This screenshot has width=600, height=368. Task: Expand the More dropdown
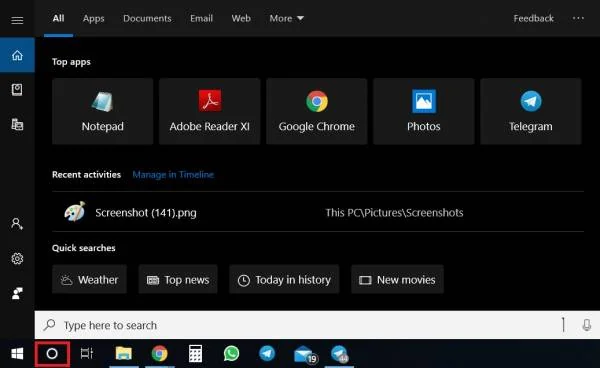(x=287, y=18)
